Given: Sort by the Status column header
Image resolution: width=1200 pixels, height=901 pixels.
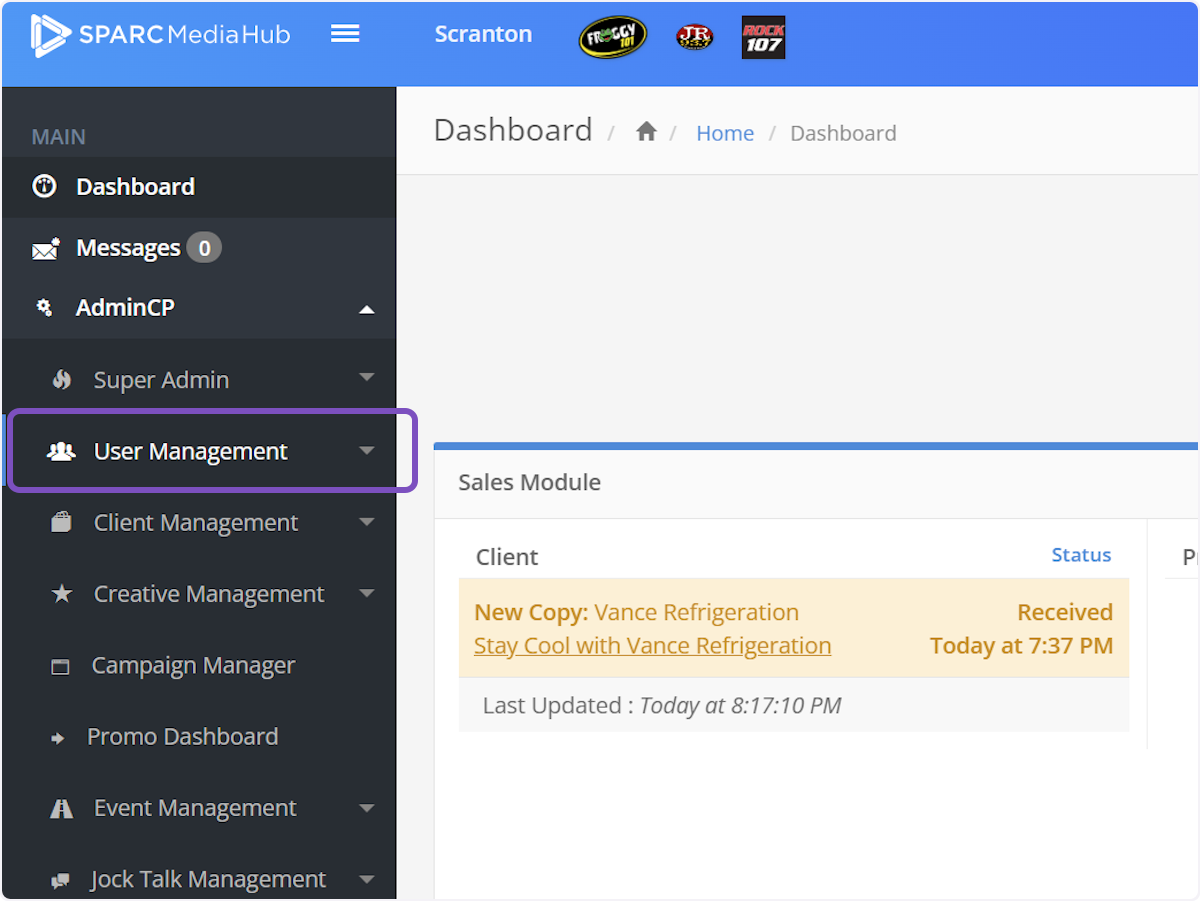Looking at the screenshot, I should click(x=1081, y=554).
